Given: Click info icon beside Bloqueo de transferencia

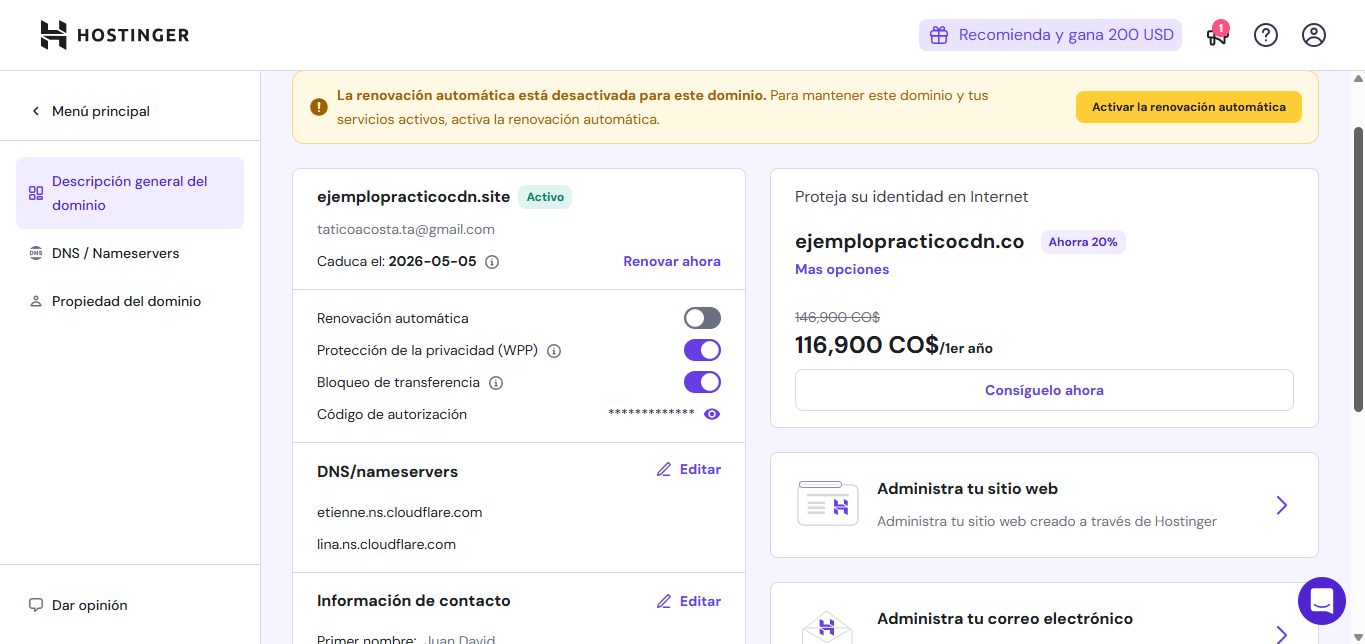Looking at the screenshot, I should [x=496, y=383].
